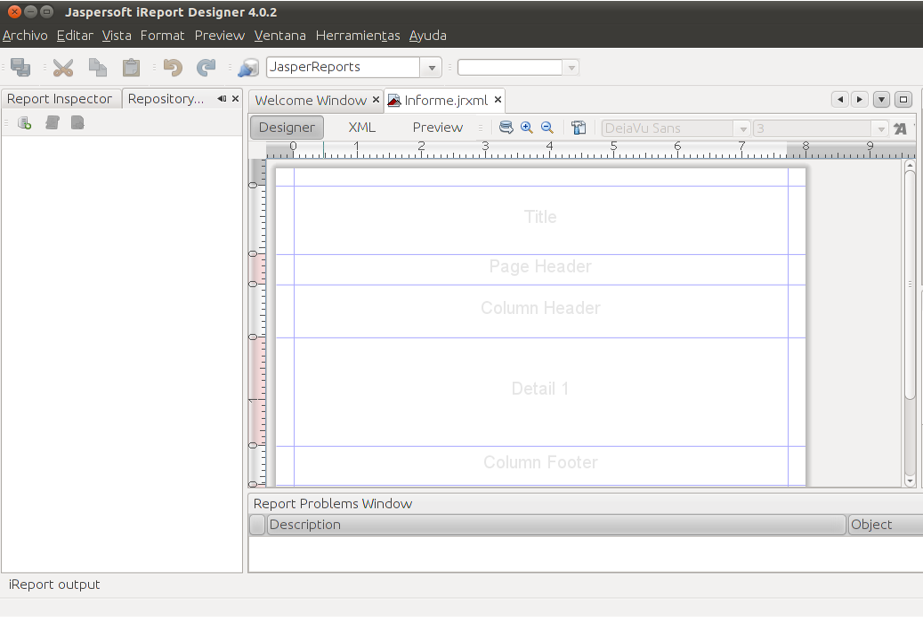Screen dimensions: 923x617
Task: Click the last icon in the Repository panel toolbar
Action: tap(77, 122)
